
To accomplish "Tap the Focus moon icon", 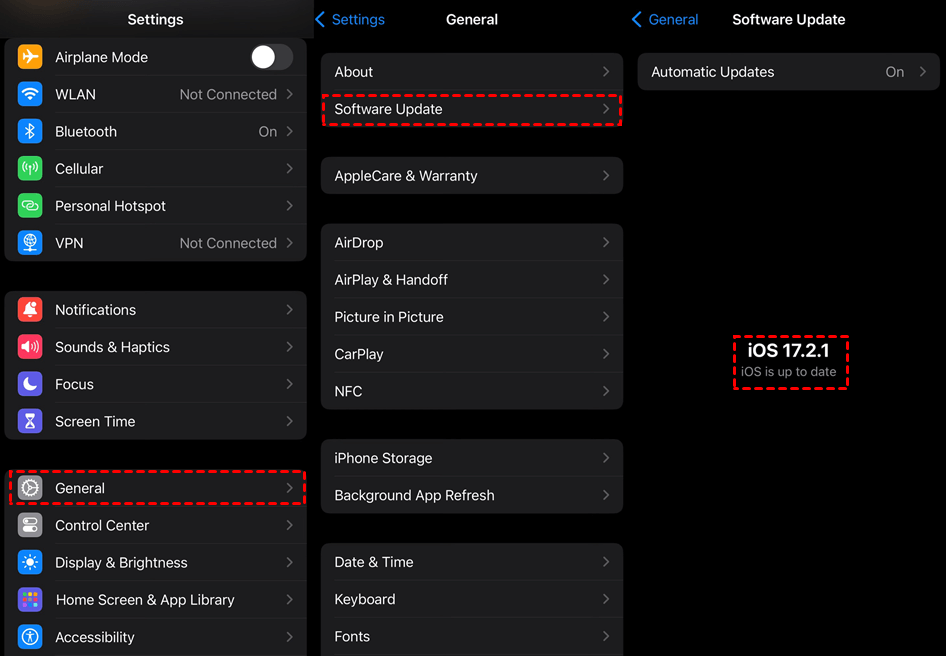I will (30, 384).
